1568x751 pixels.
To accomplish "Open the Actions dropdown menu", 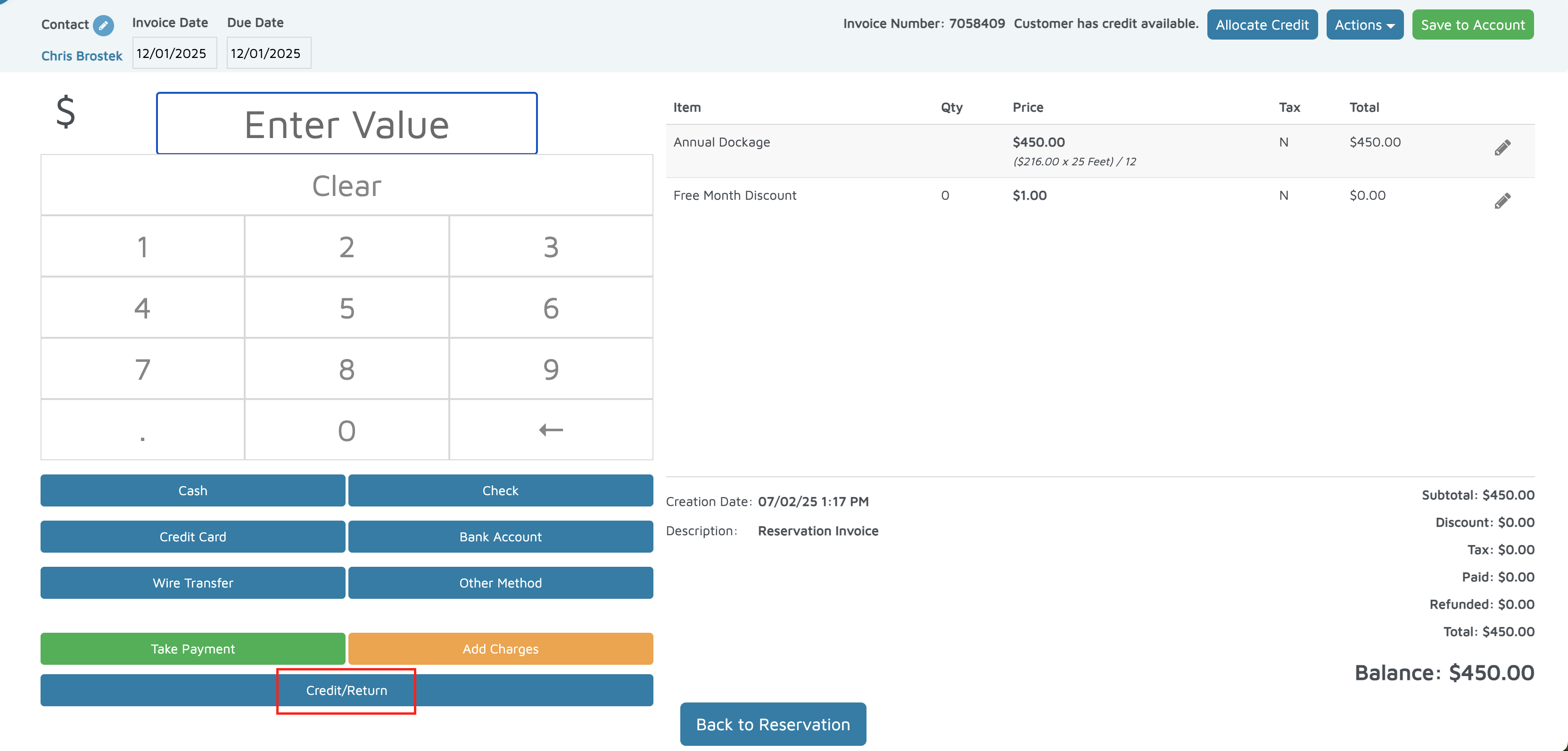I will 1364,25.
